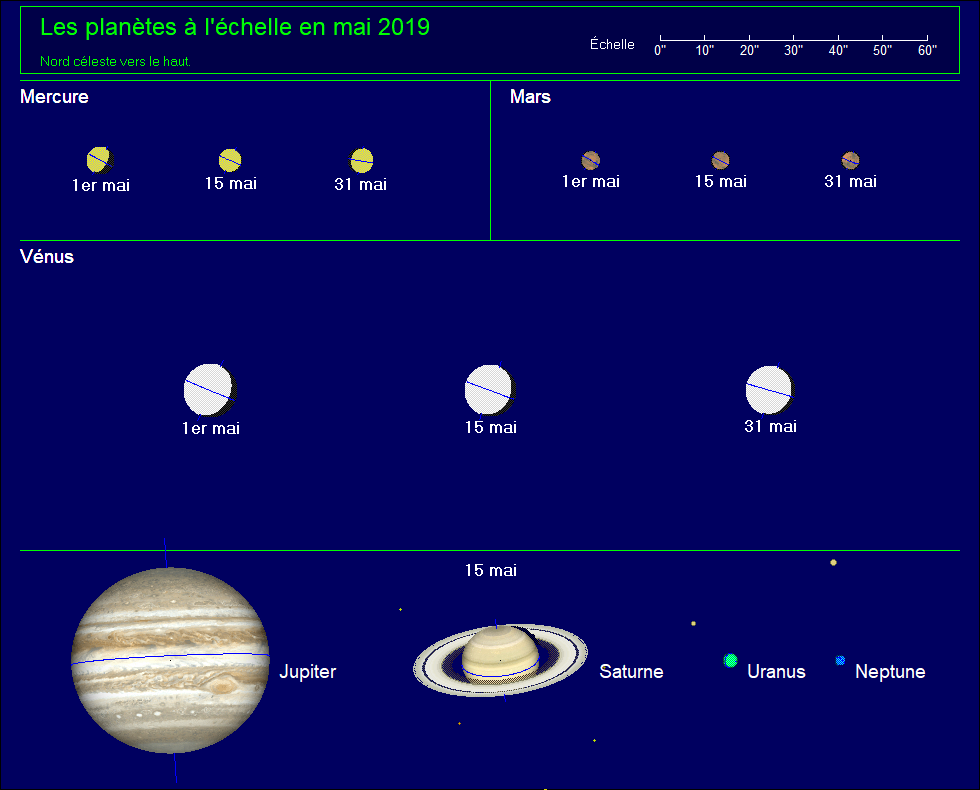Click the 20" mark on scale
Screen dimensions: 980x790
[749, 50]
